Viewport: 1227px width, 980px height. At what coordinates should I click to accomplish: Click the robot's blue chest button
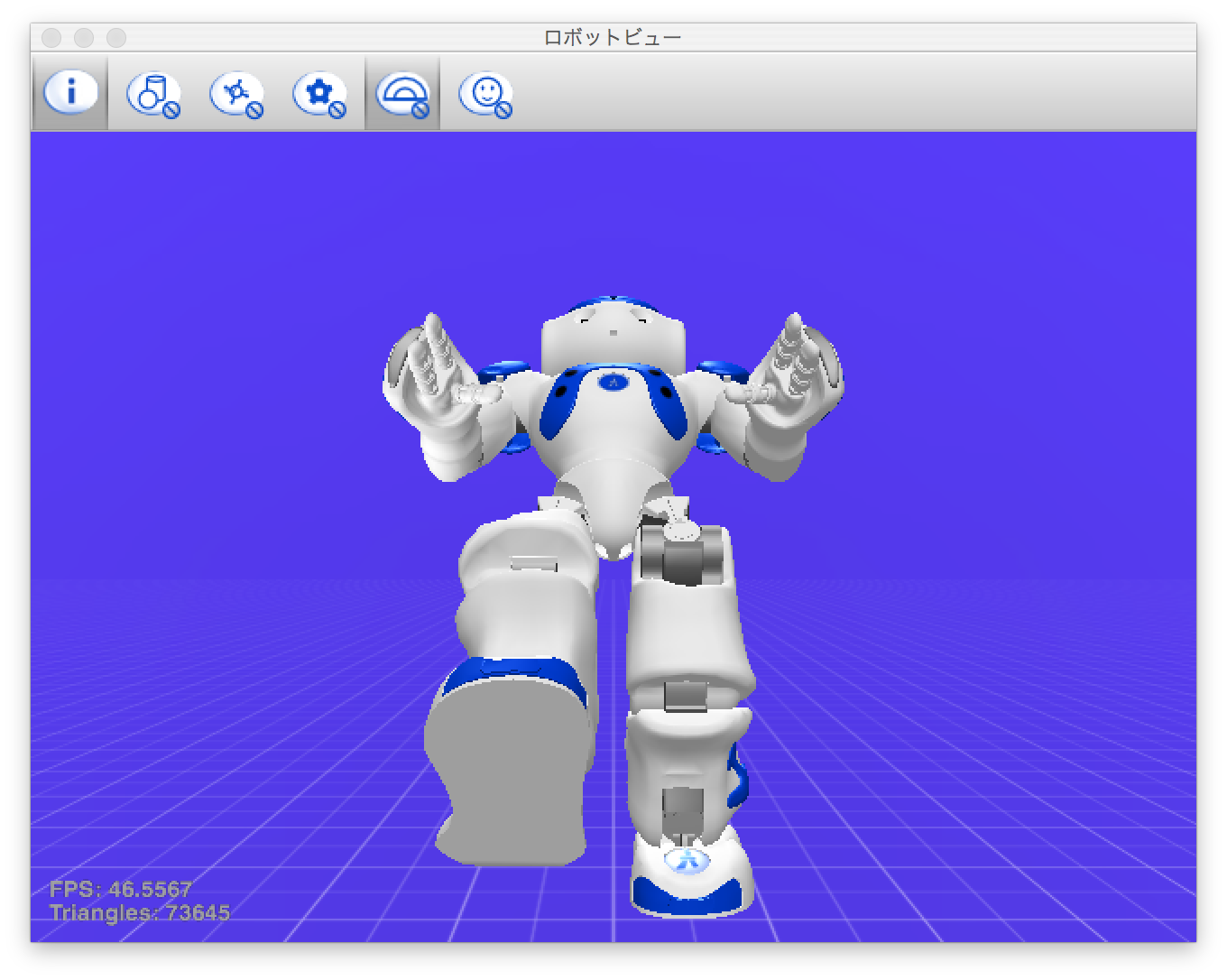coord(613,383)
